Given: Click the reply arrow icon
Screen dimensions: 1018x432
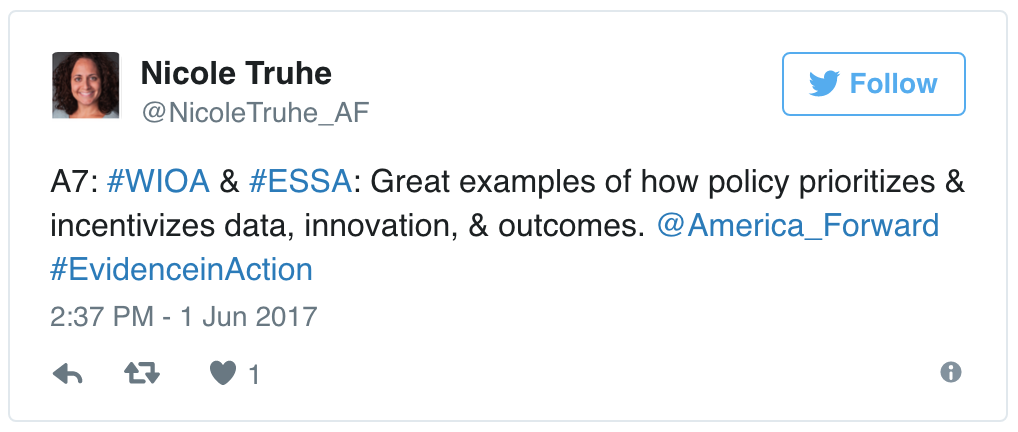Looking at the screenshot, I should pos(67,374).
